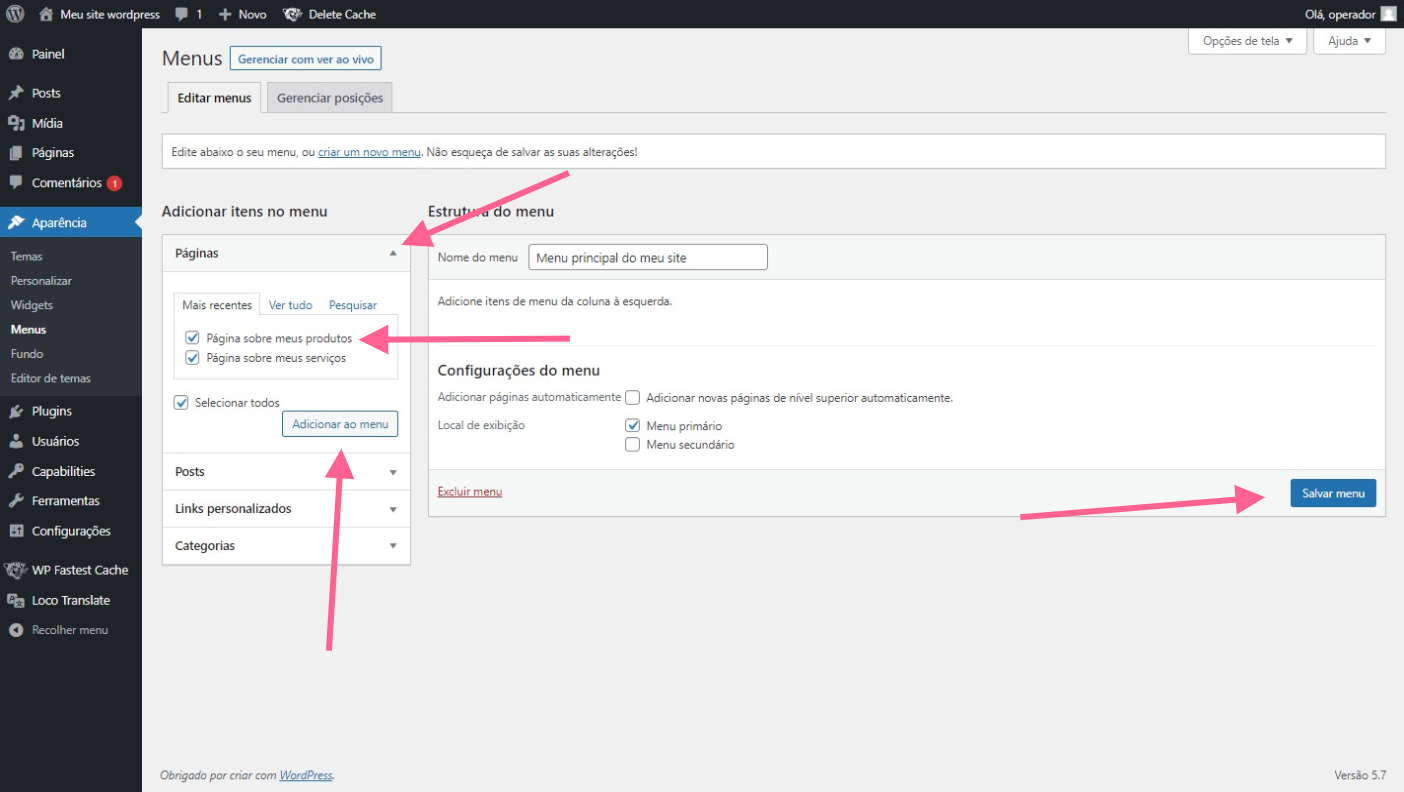
Task: Click the Novo label in admin bar
Action: coord(252,15)
